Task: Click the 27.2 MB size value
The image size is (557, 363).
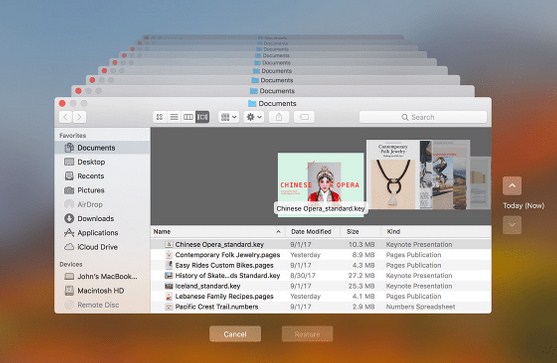Action: coord(361,275)
